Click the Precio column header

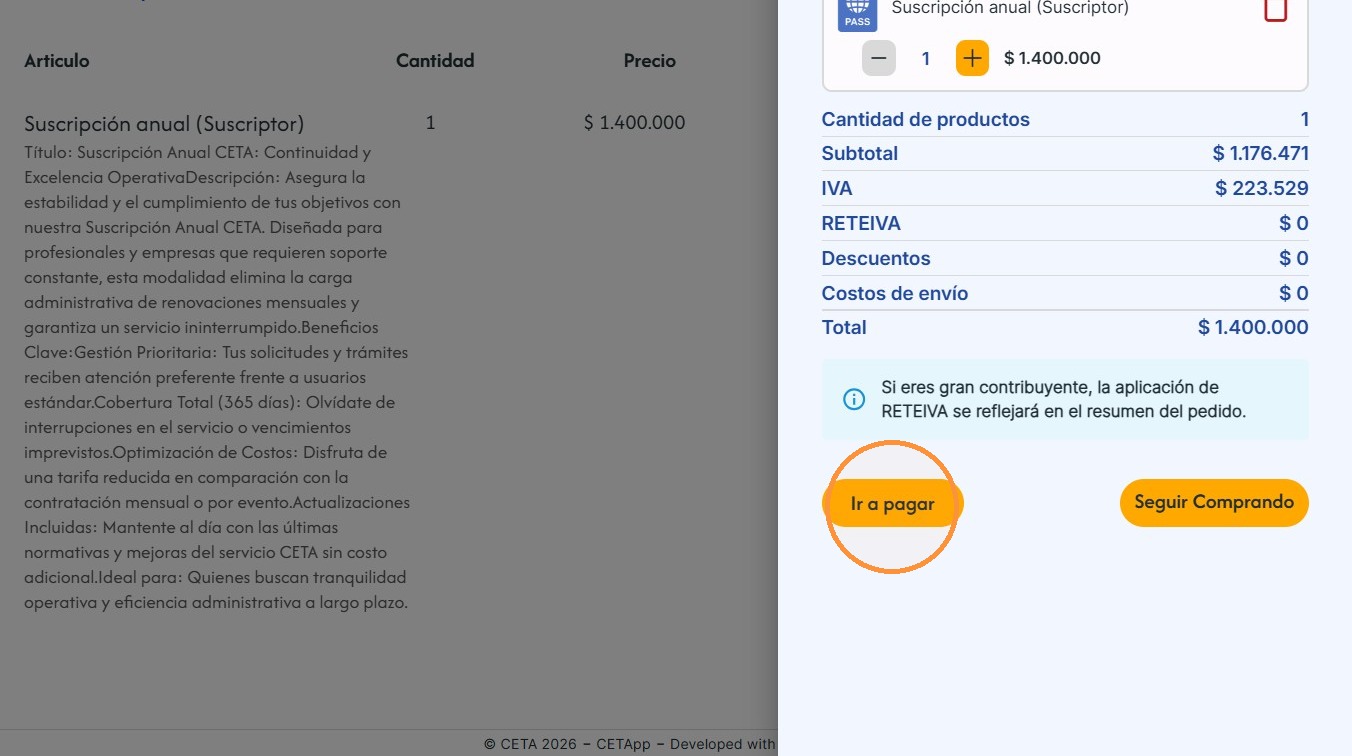coord(650,61)
